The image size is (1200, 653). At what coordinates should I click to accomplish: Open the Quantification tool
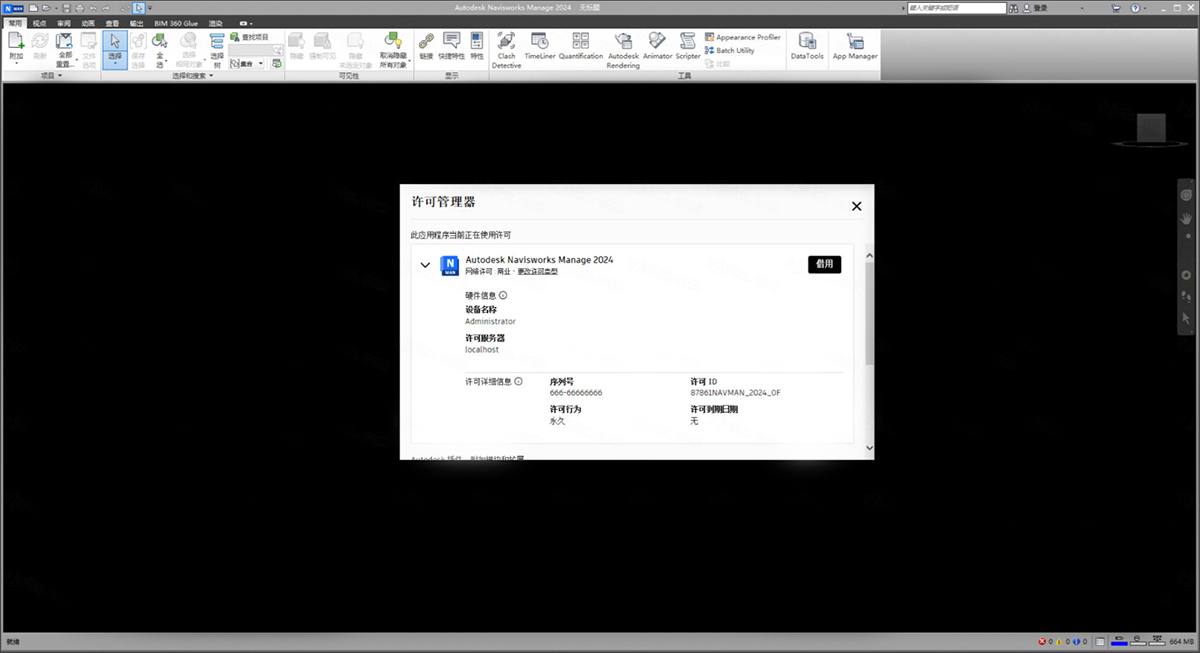(581, 47)
